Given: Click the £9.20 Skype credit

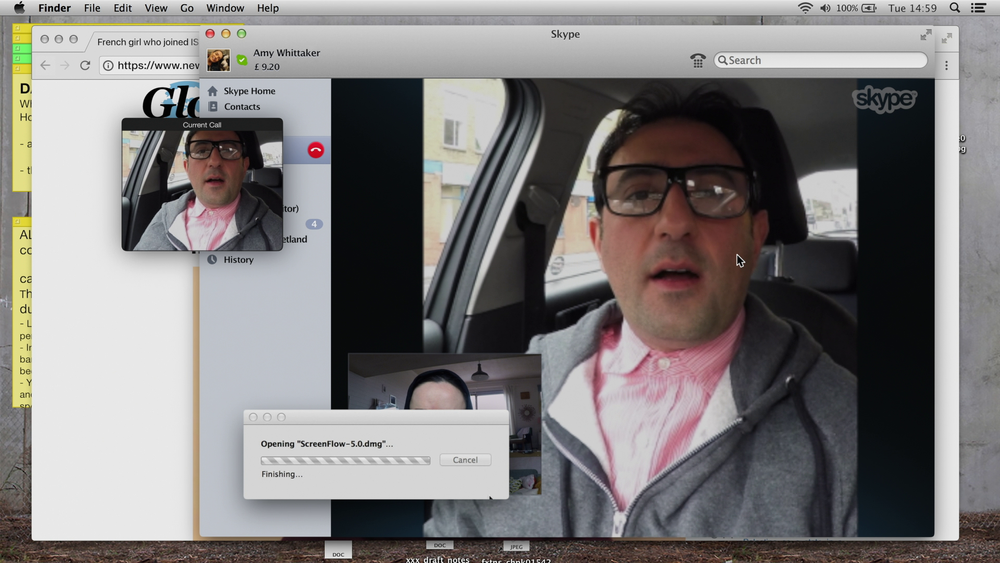Looking at the screenshot, I should coord(267,66).
